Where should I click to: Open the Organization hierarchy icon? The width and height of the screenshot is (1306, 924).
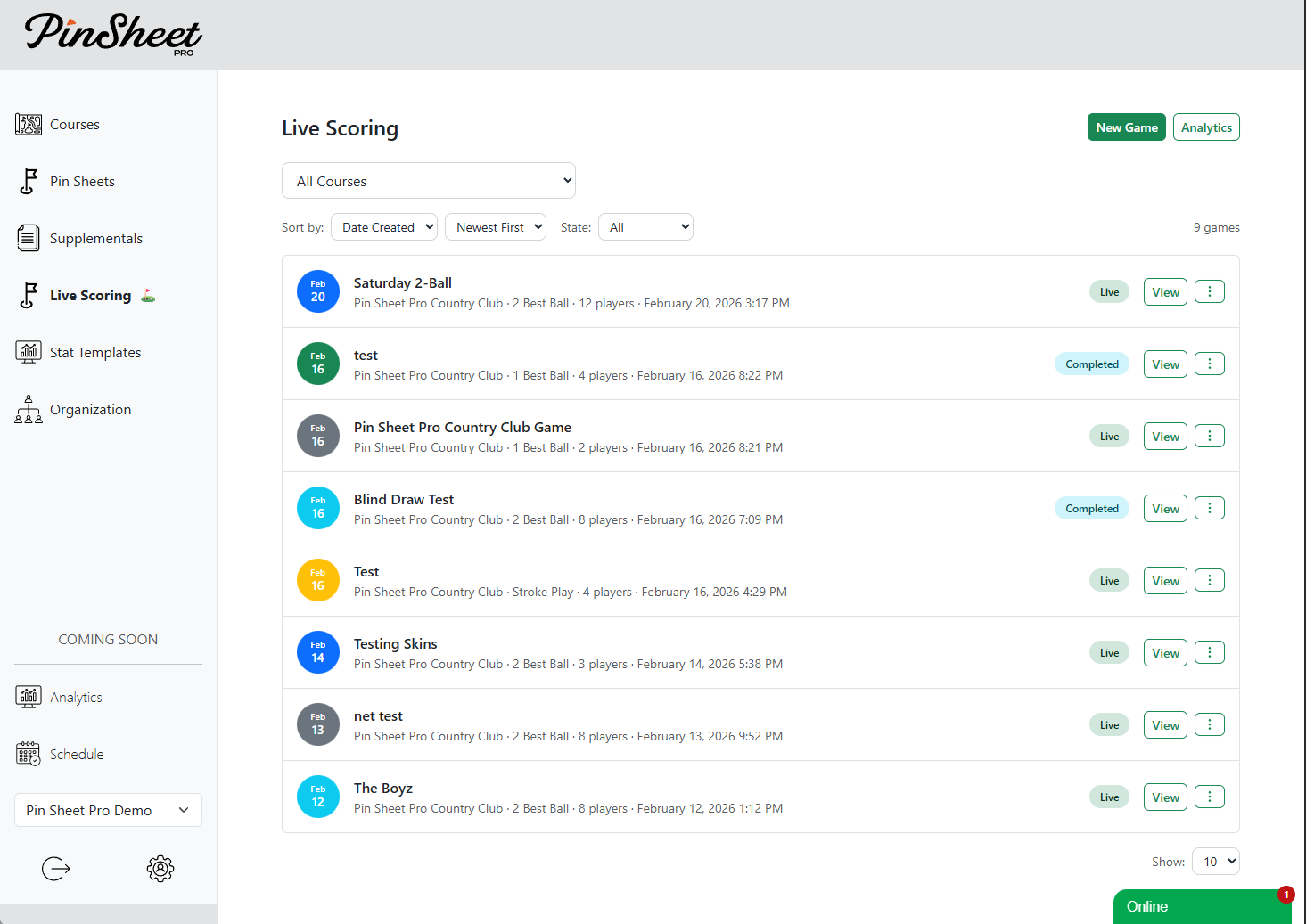coord(29,409)
